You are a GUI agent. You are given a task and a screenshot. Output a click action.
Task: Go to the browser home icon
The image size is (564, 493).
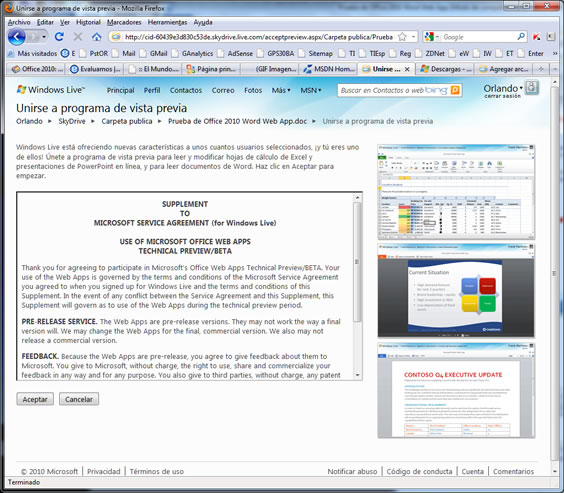click(96, 37)
